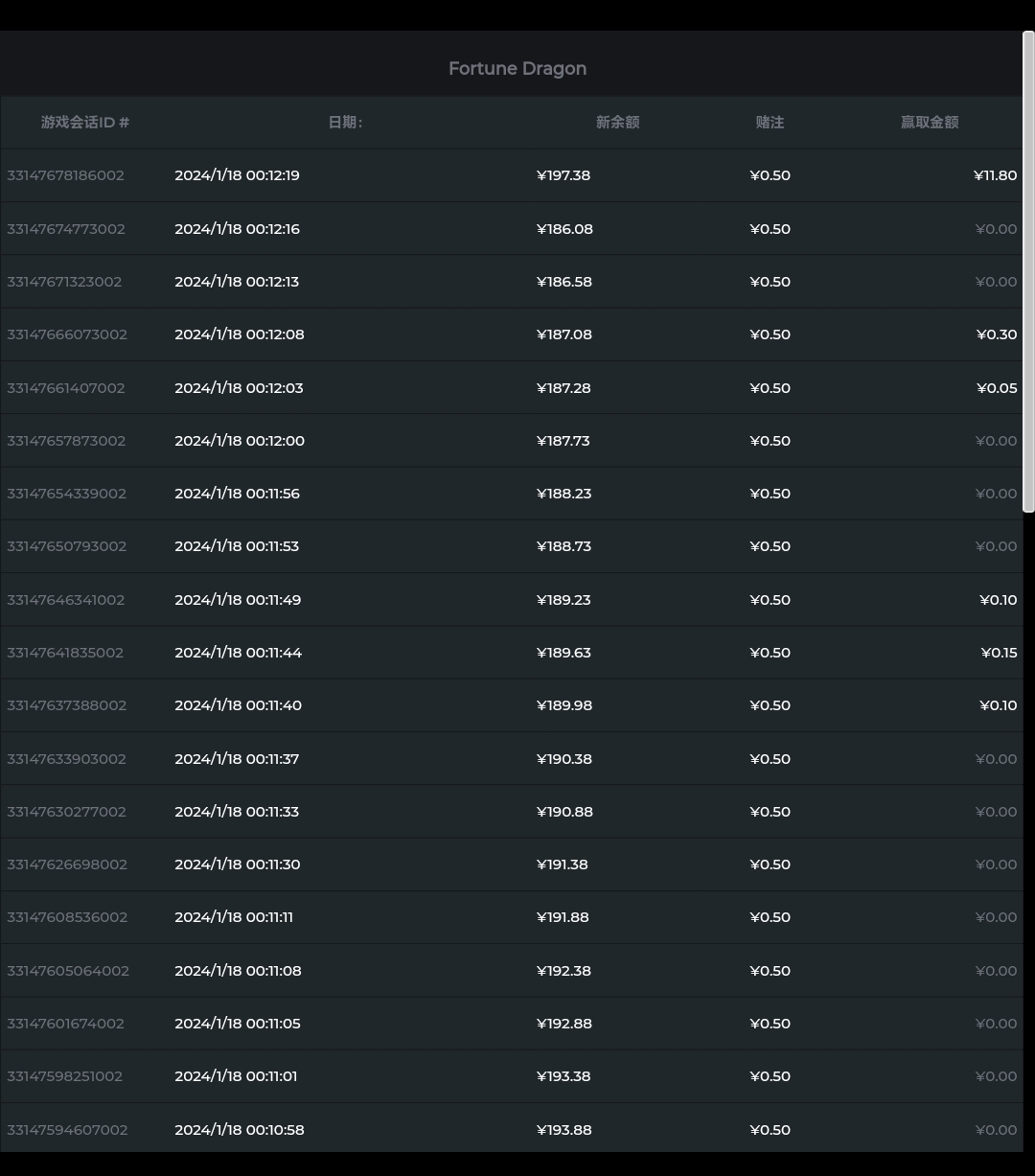Open session ID 33147637388002
The height and width of the screenshot is (1176, 1035).
(67, 705)
